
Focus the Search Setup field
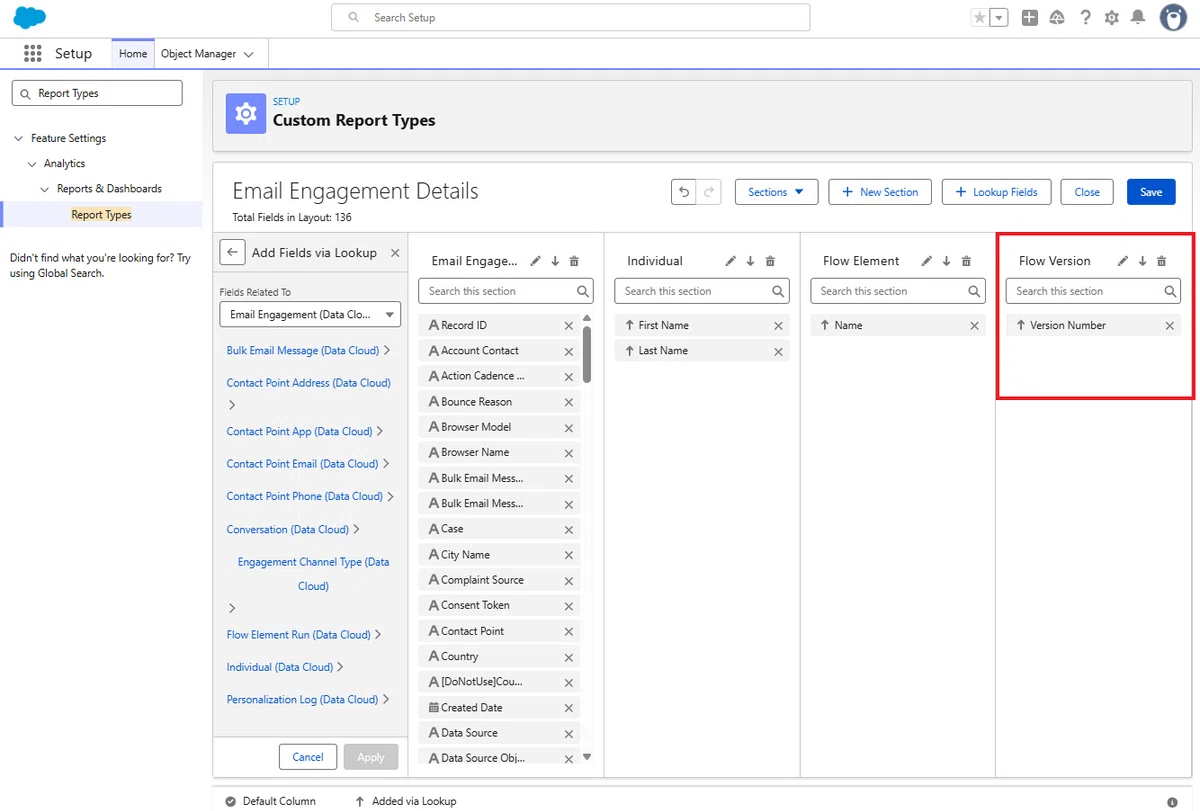tap(570, 18)
